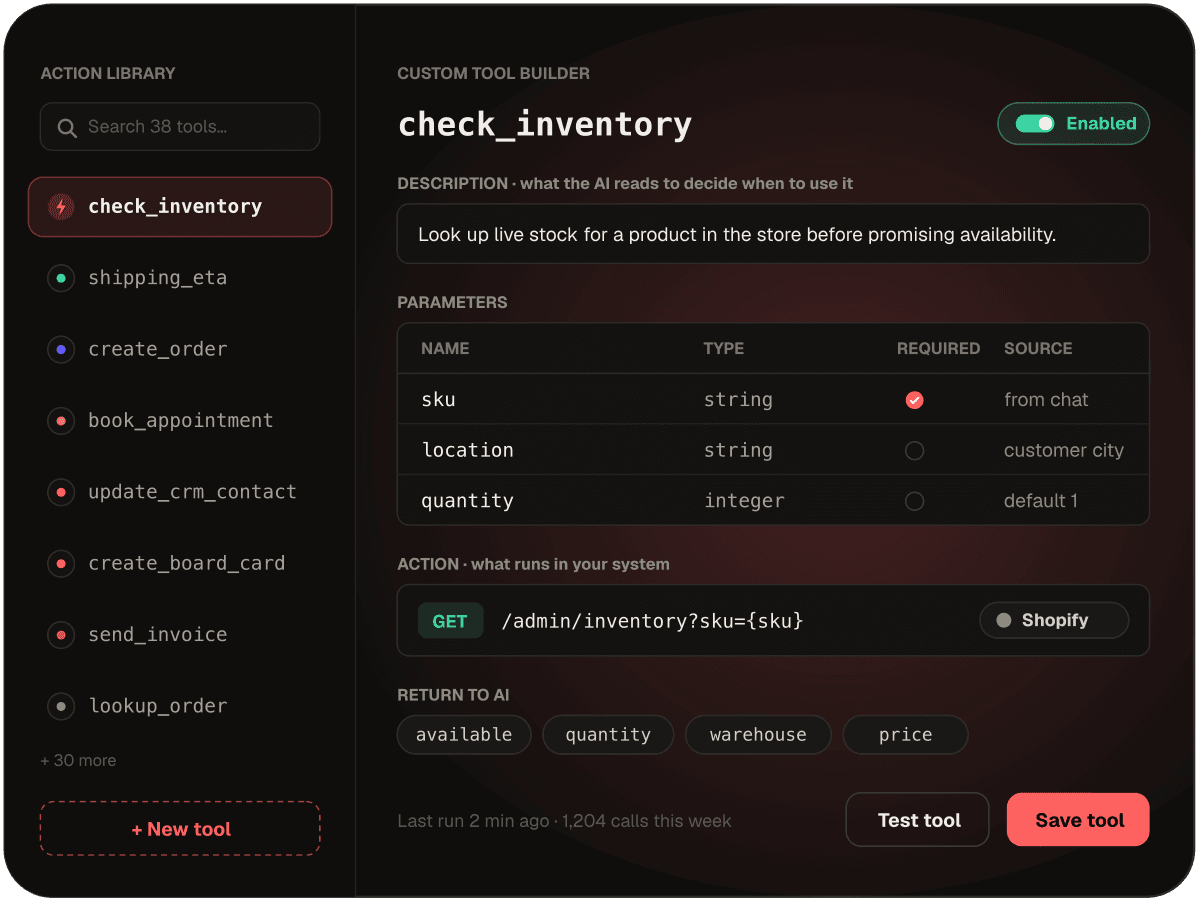Click the integer type for quantity

(x=744, y=502)
